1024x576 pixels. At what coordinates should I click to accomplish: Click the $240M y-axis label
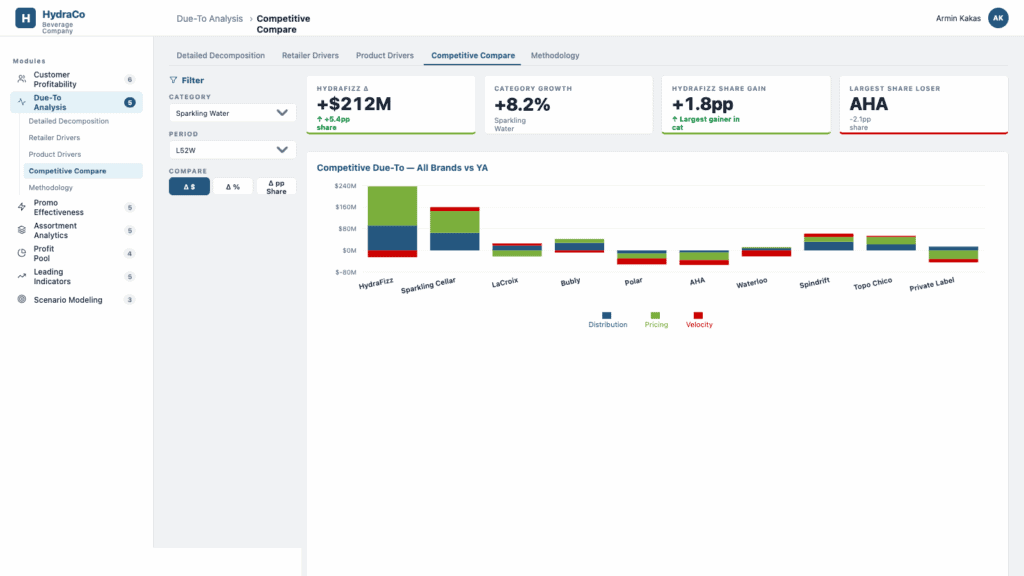click(345, 186)
